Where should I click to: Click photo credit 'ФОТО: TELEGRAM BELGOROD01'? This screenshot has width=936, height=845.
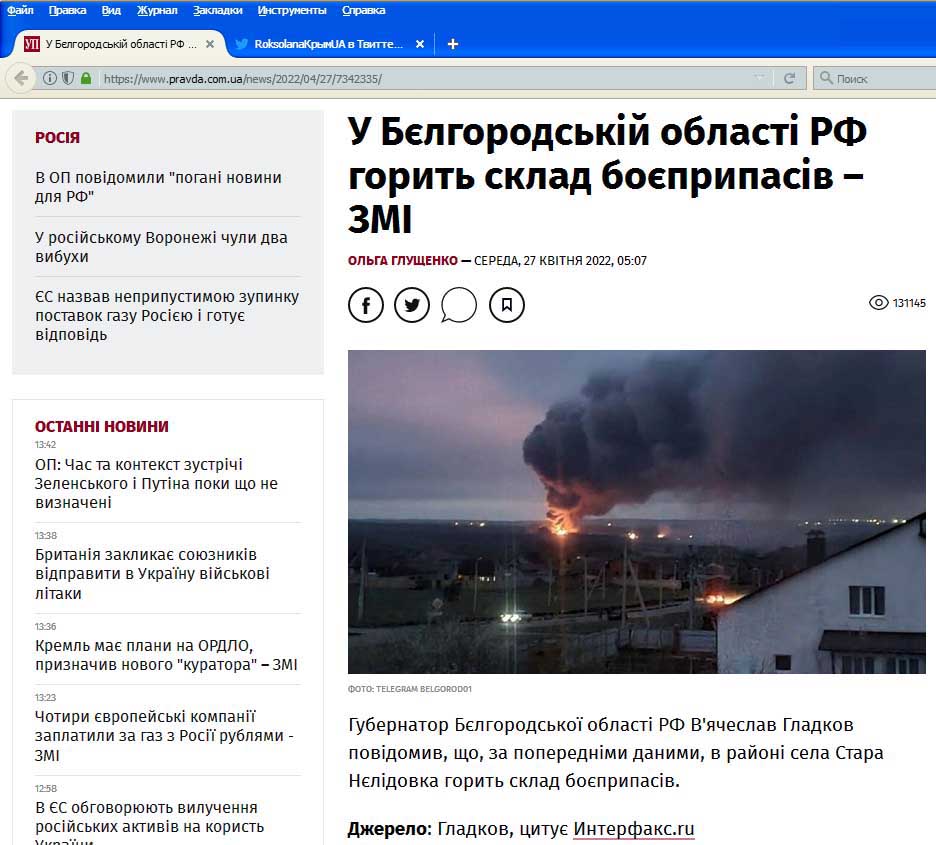point(410,689)
